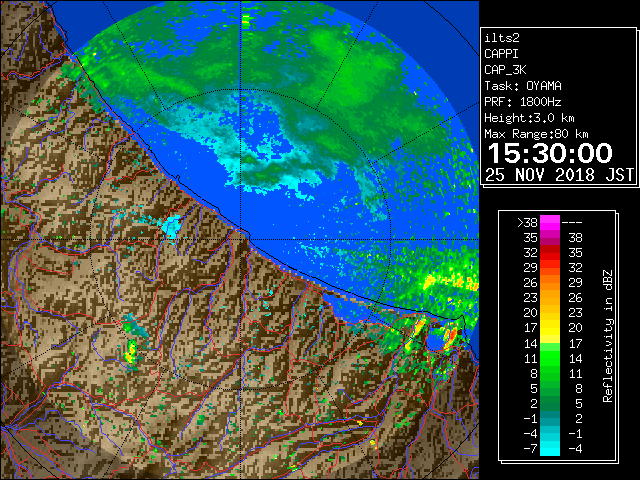Viewport: 640px width, 480px height.
Task: Click the CAP_3K label
Action: (505, 70)
